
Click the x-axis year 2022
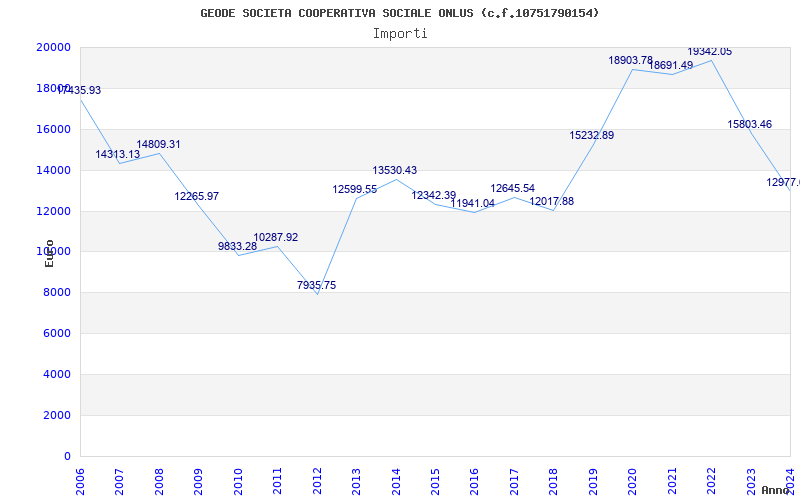(x=711, y=481)
